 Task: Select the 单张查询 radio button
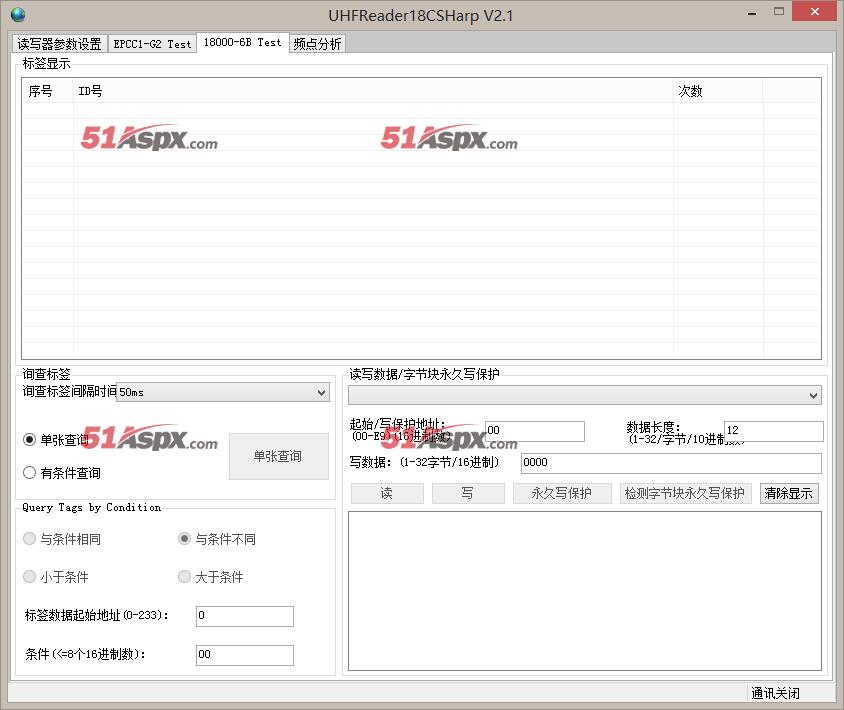[x=30, y=440]
